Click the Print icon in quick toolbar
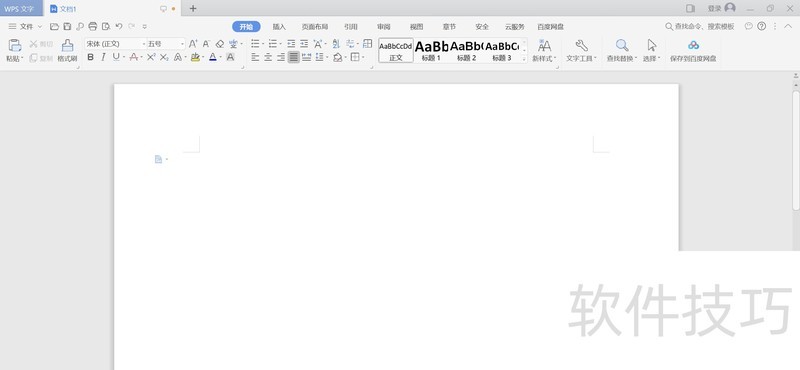Viewport: 800px width, 370px height. (x=92, y=27)
